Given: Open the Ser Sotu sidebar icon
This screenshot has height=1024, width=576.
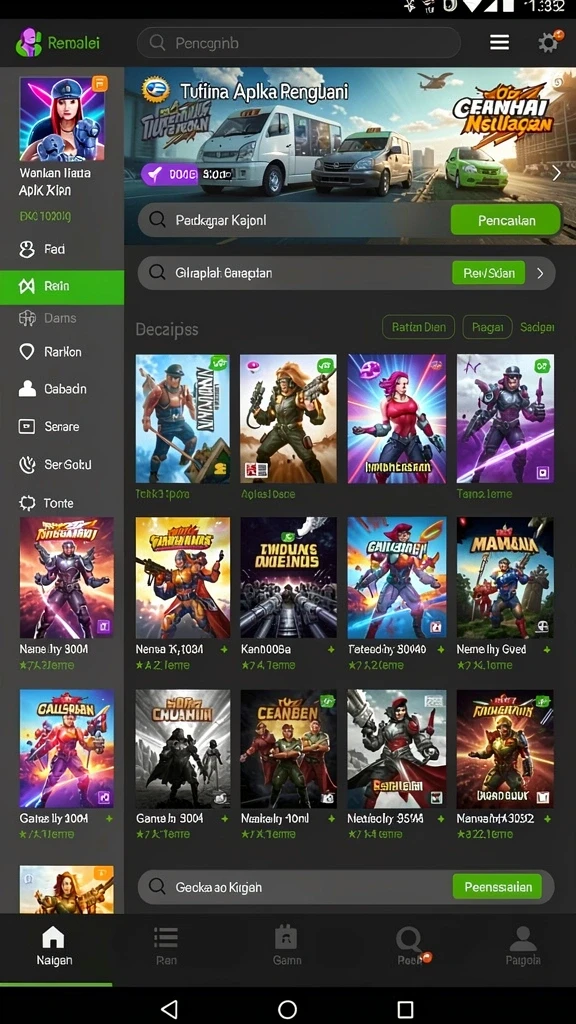Looking at the screenshot, I should pos(27,464).
